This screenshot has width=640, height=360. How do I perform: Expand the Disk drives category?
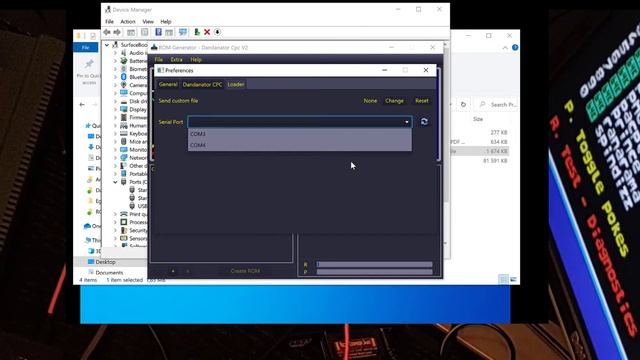[115, 101]
